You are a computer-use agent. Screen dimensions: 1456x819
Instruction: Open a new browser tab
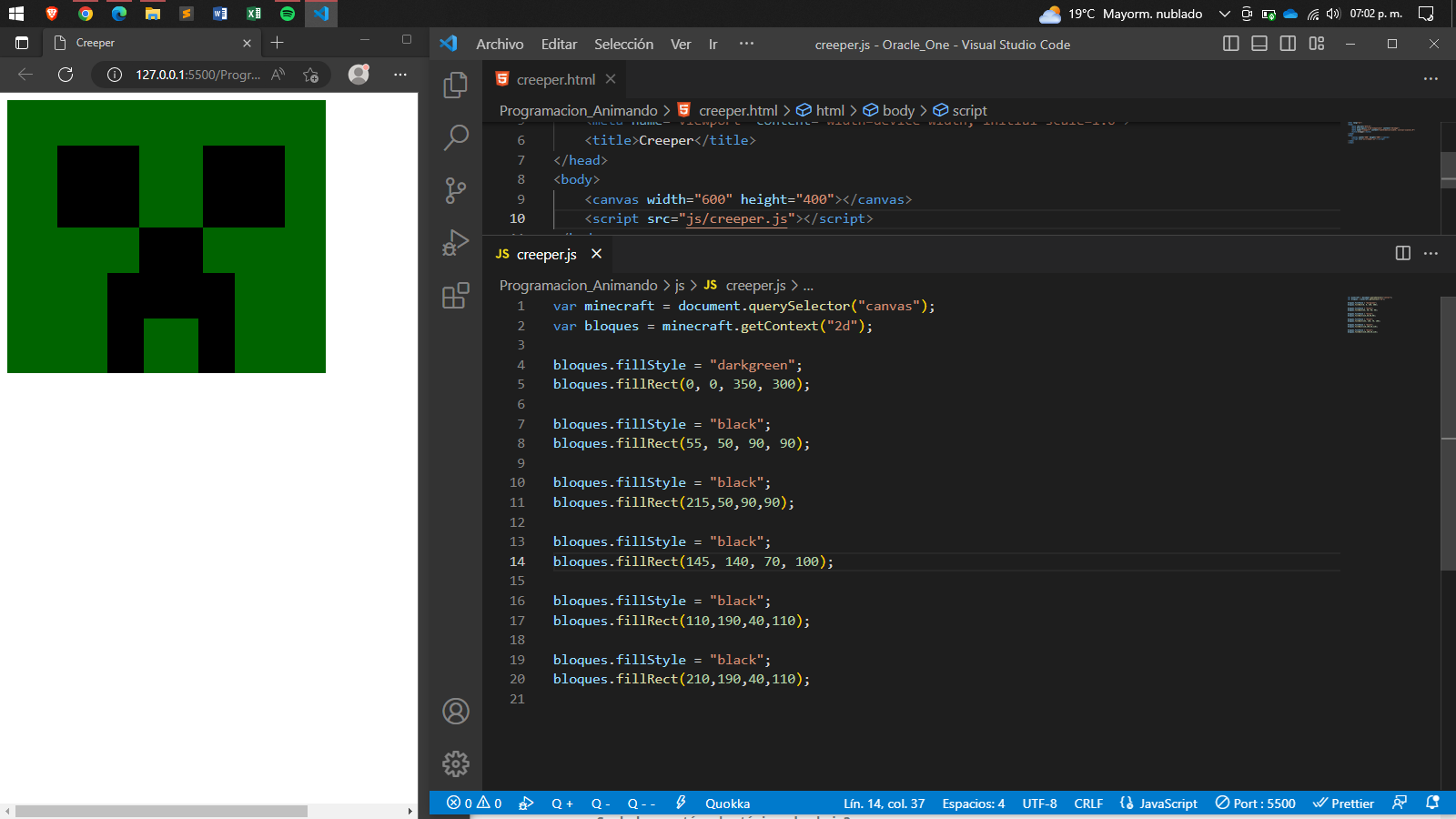[x=278, y=43]
